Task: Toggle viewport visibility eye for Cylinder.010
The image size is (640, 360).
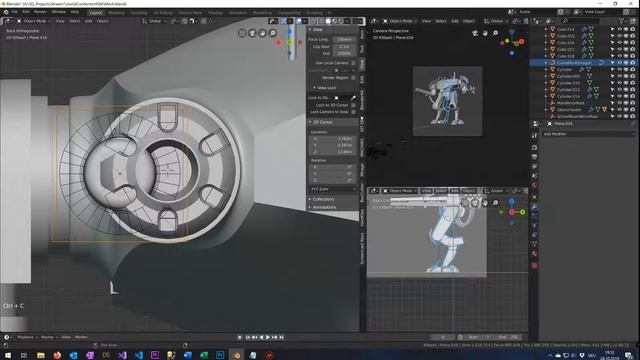Action: (619, 83)
